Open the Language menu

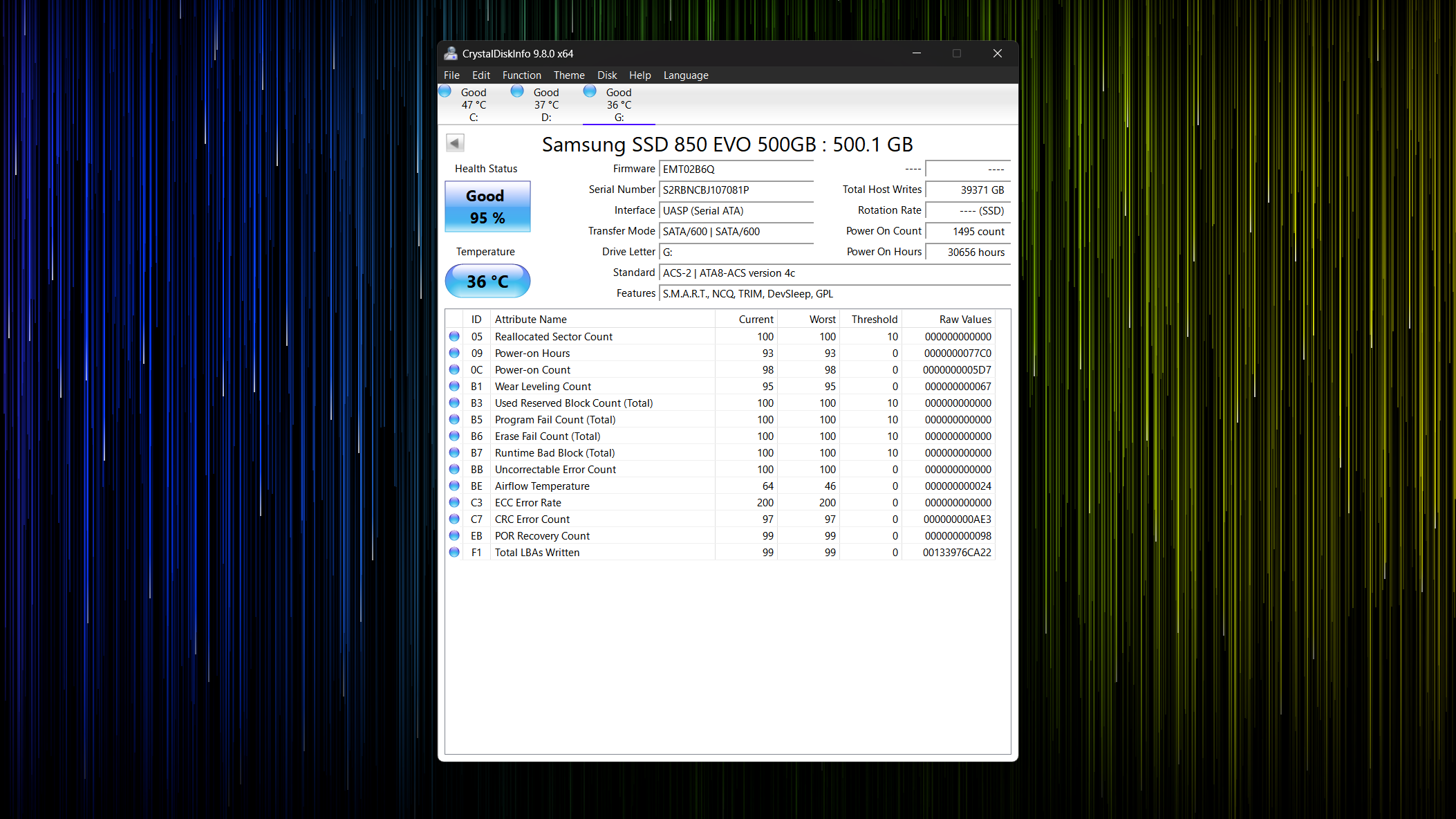point(686,75)
